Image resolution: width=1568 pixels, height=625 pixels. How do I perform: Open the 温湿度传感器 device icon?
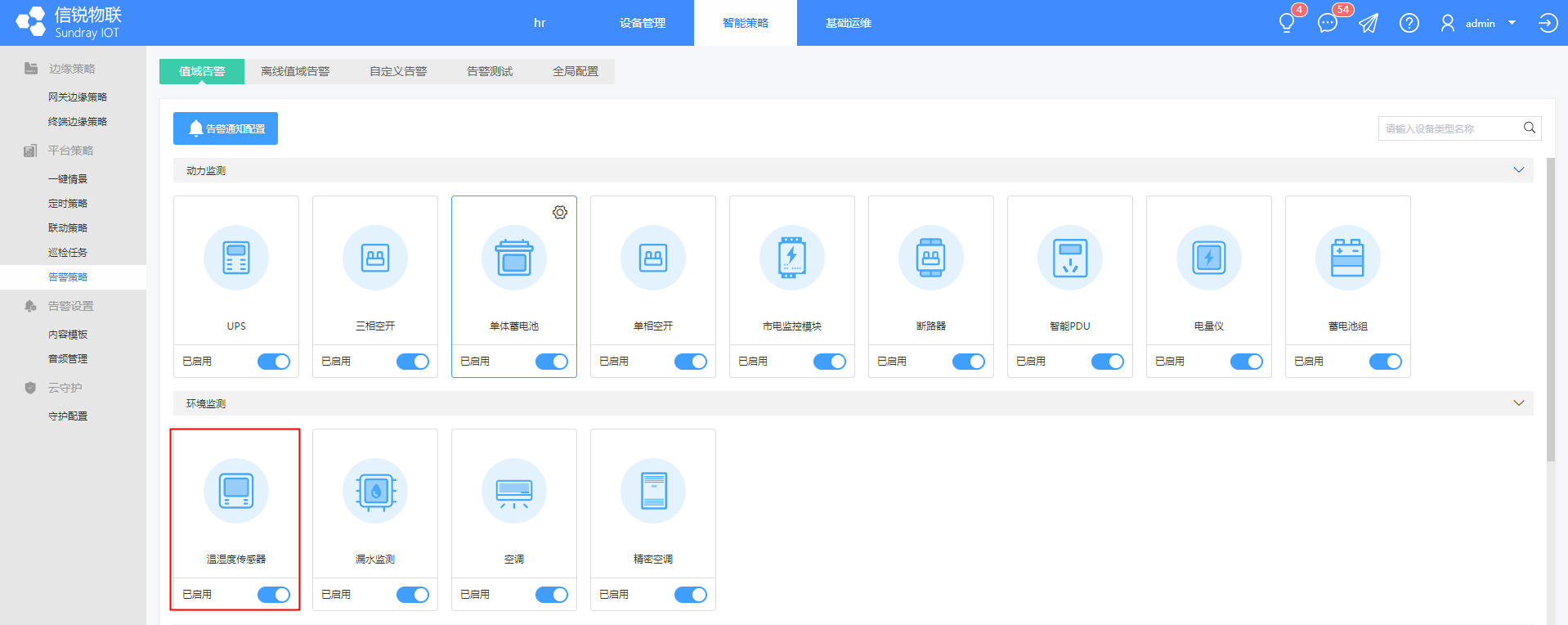[x=236, y=491]
